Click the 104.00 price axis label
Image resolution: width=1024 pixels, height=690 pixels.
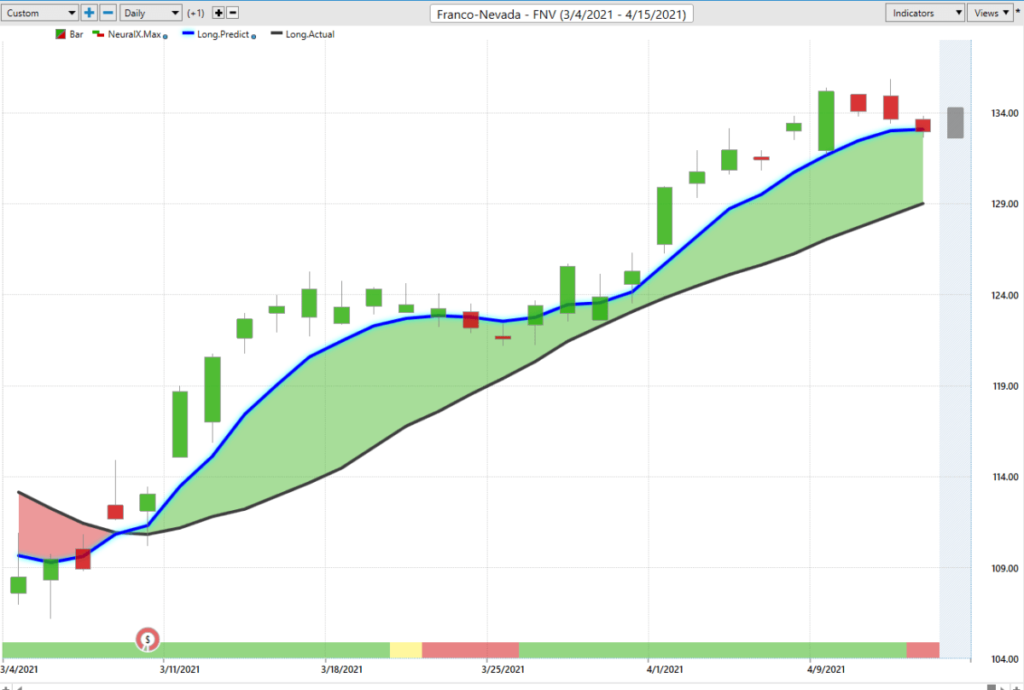1004,659
